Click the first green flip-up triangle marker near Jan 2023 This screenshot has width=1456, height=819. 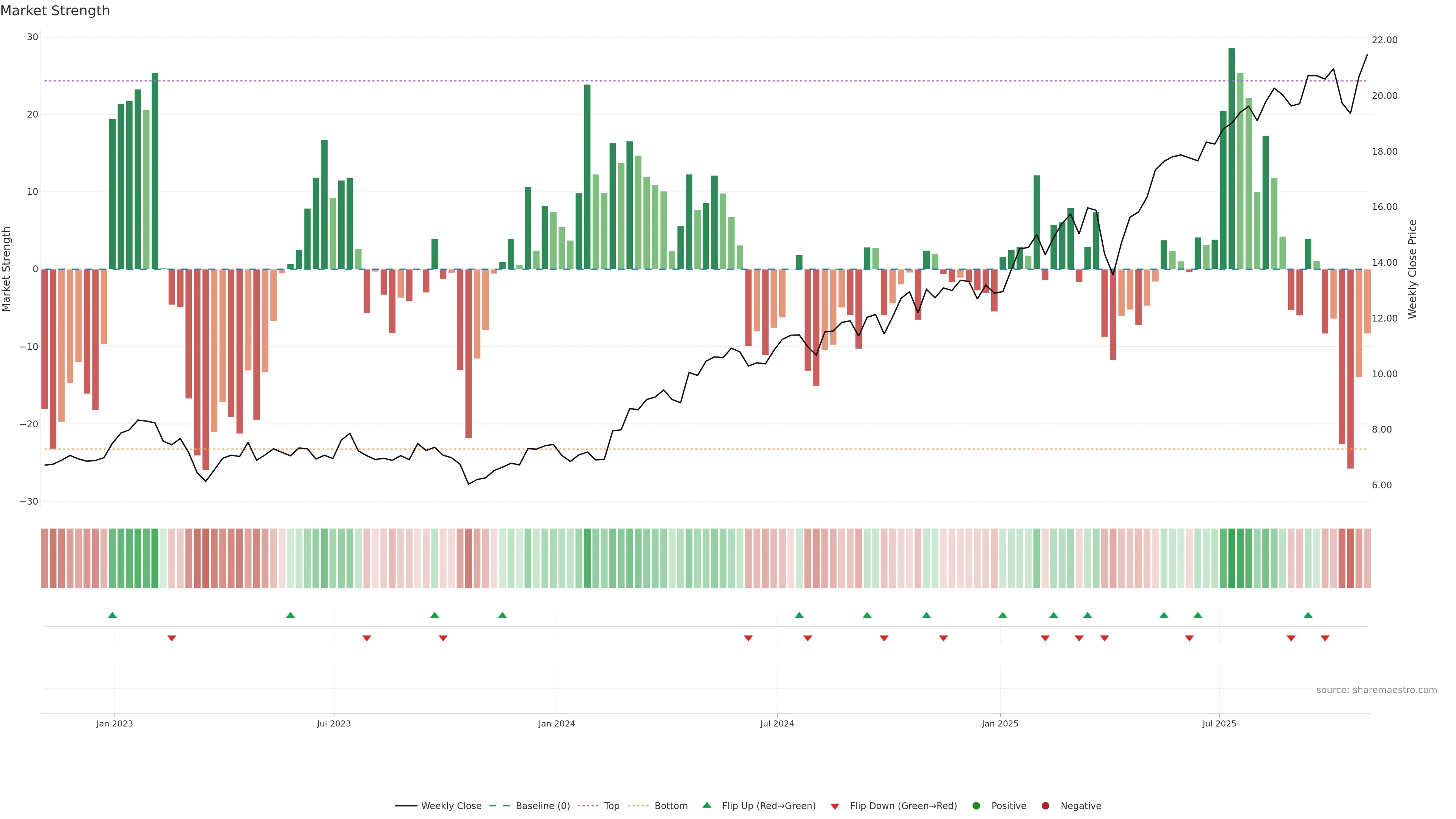tap(113, 615)
